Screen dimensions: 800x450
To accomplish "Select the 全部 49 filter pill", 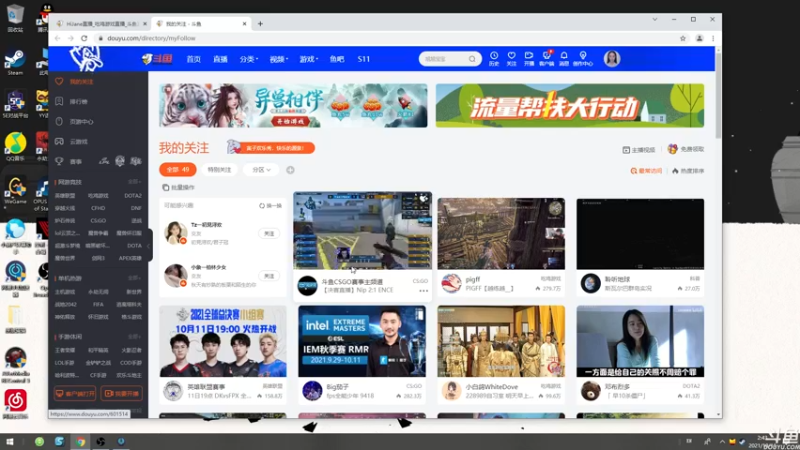I will (178, 170).
